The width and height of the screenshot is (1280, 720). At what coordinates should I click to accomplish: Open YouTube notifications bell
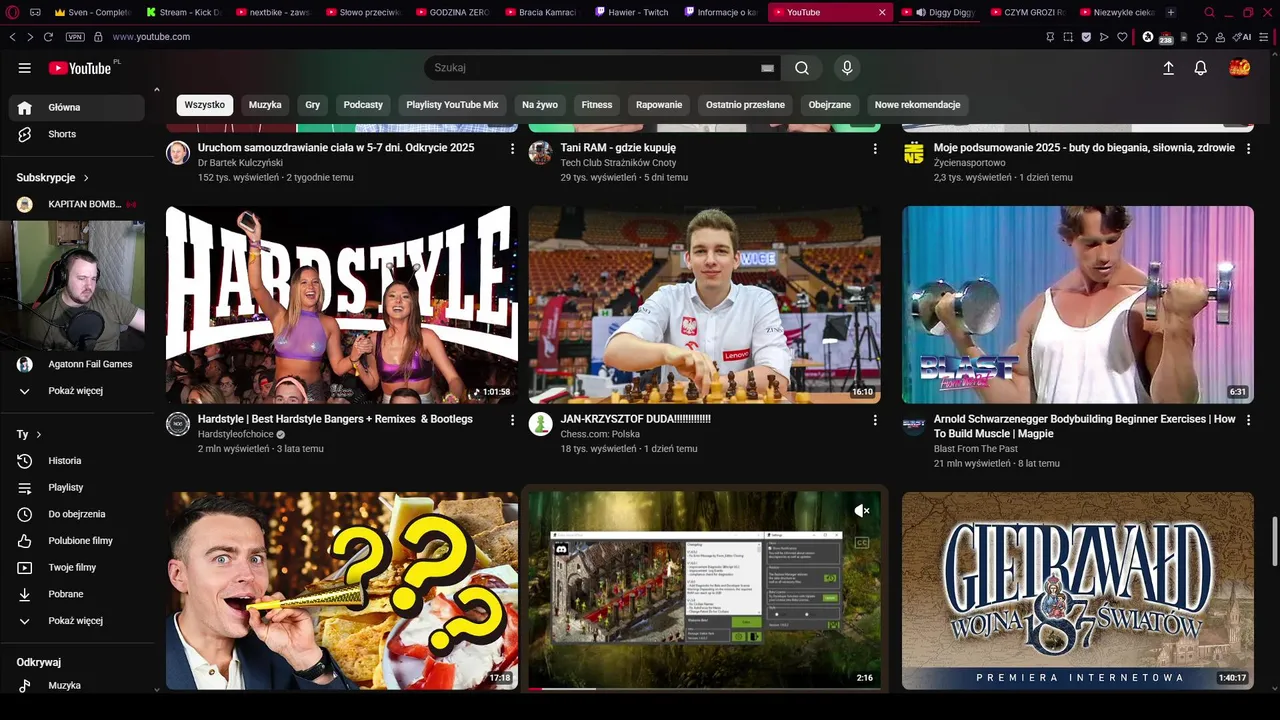tap(1201, 68)
